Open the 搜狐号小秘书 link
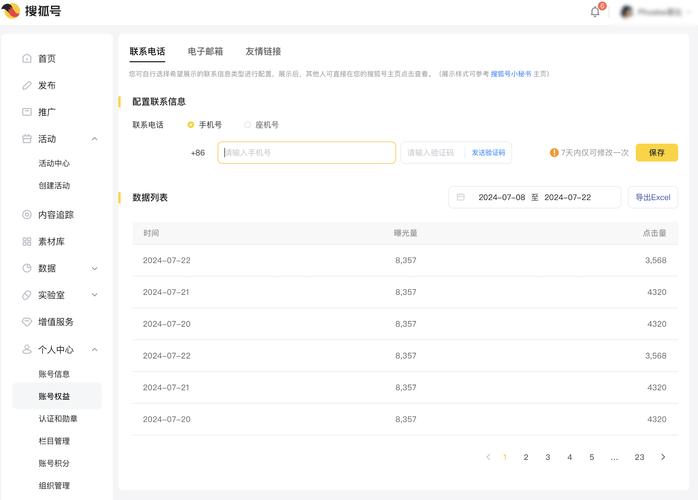Viewport: 698px width, 500px height. [511, 74]
